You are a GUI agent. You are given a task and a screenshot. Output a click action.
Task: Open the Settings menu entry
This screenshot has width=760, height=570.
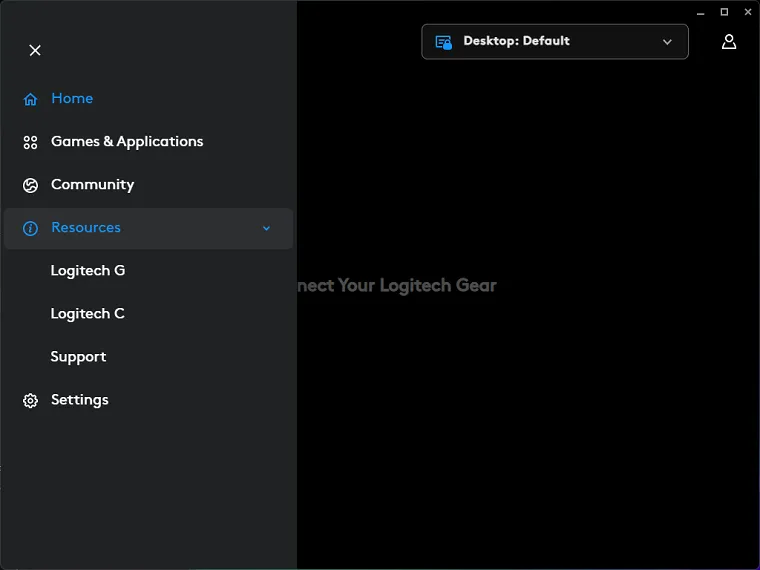80,400
